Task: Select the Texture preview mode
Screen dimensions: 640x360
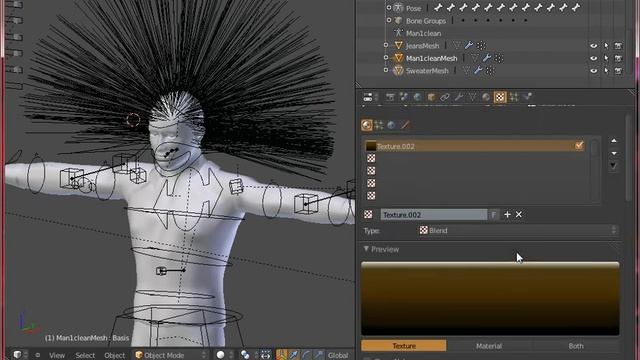Action: click(404, 346)
